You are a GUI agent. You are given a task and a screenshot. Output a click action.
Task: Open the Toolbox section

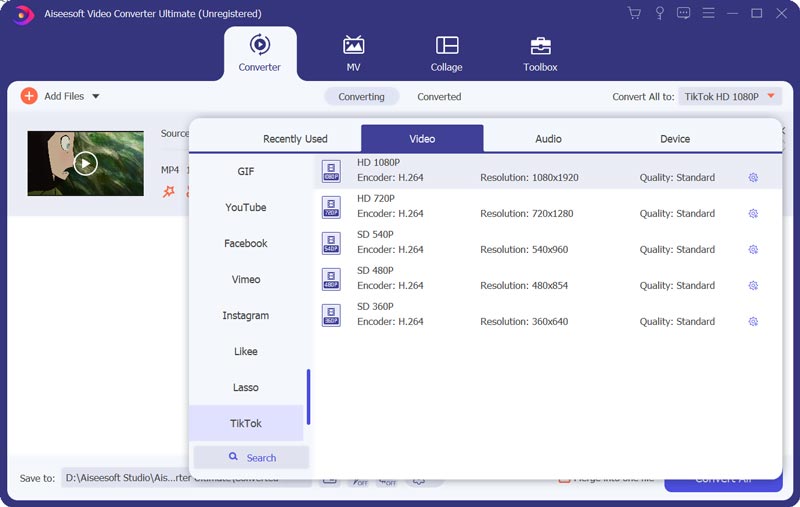point(540,54)
